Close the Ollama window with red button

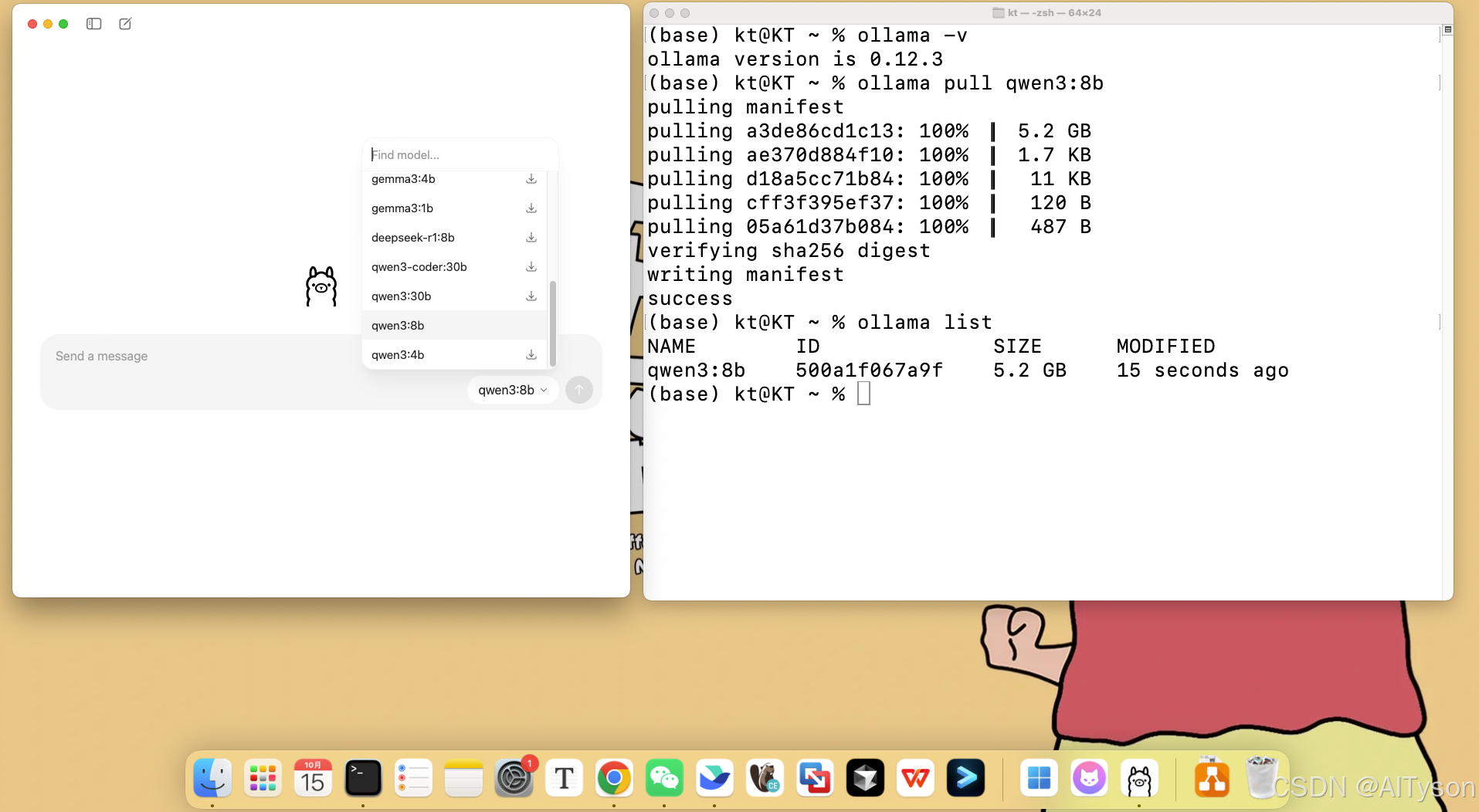tap(32, 24)
